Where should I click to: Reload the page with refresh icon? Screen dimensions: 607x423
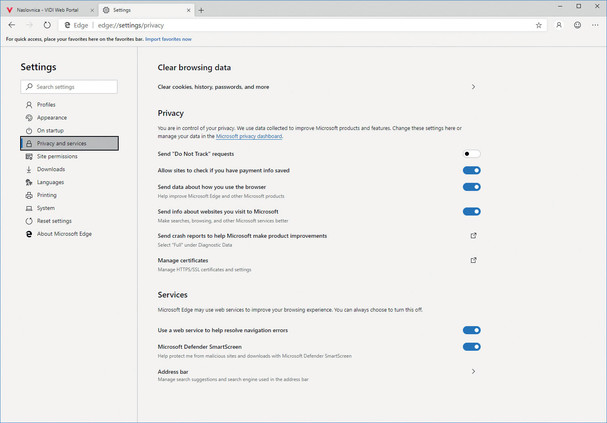[47, 25]
